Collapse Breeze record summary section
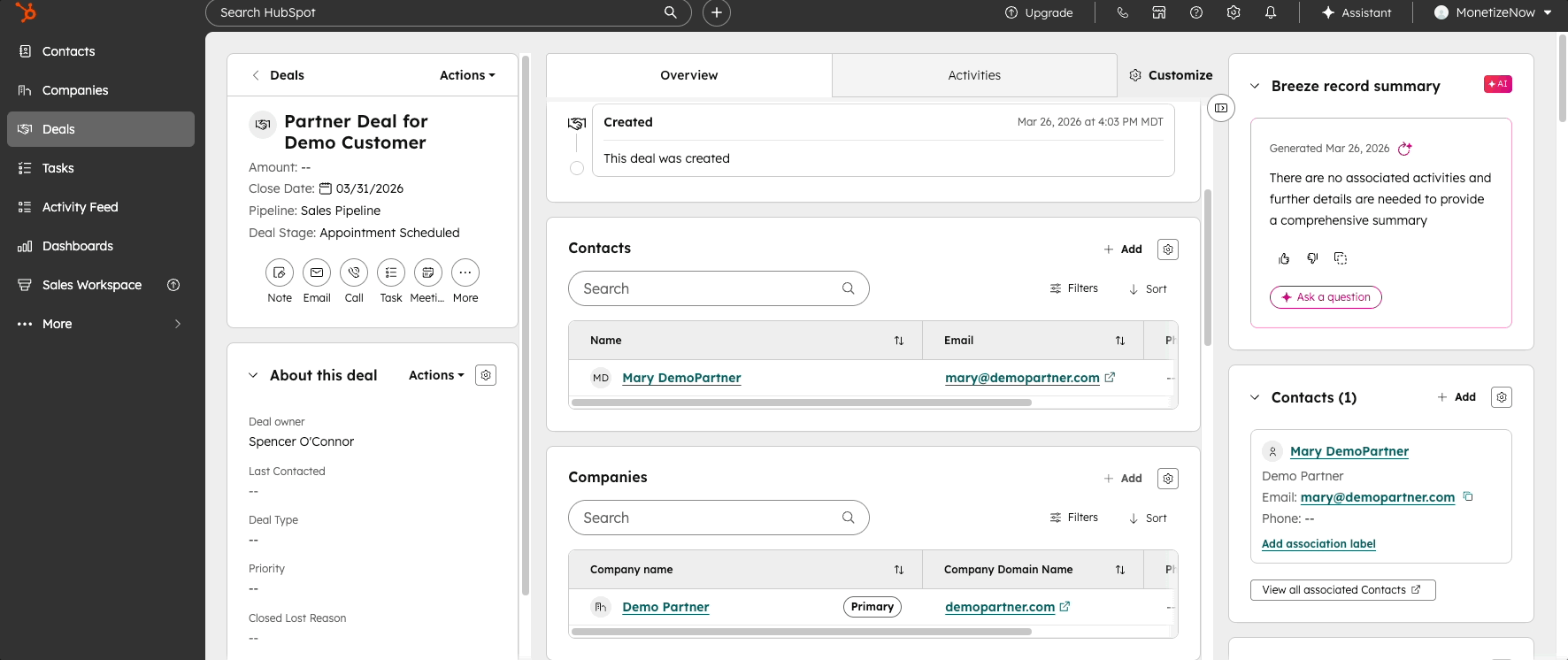 tap(1255, 86)
